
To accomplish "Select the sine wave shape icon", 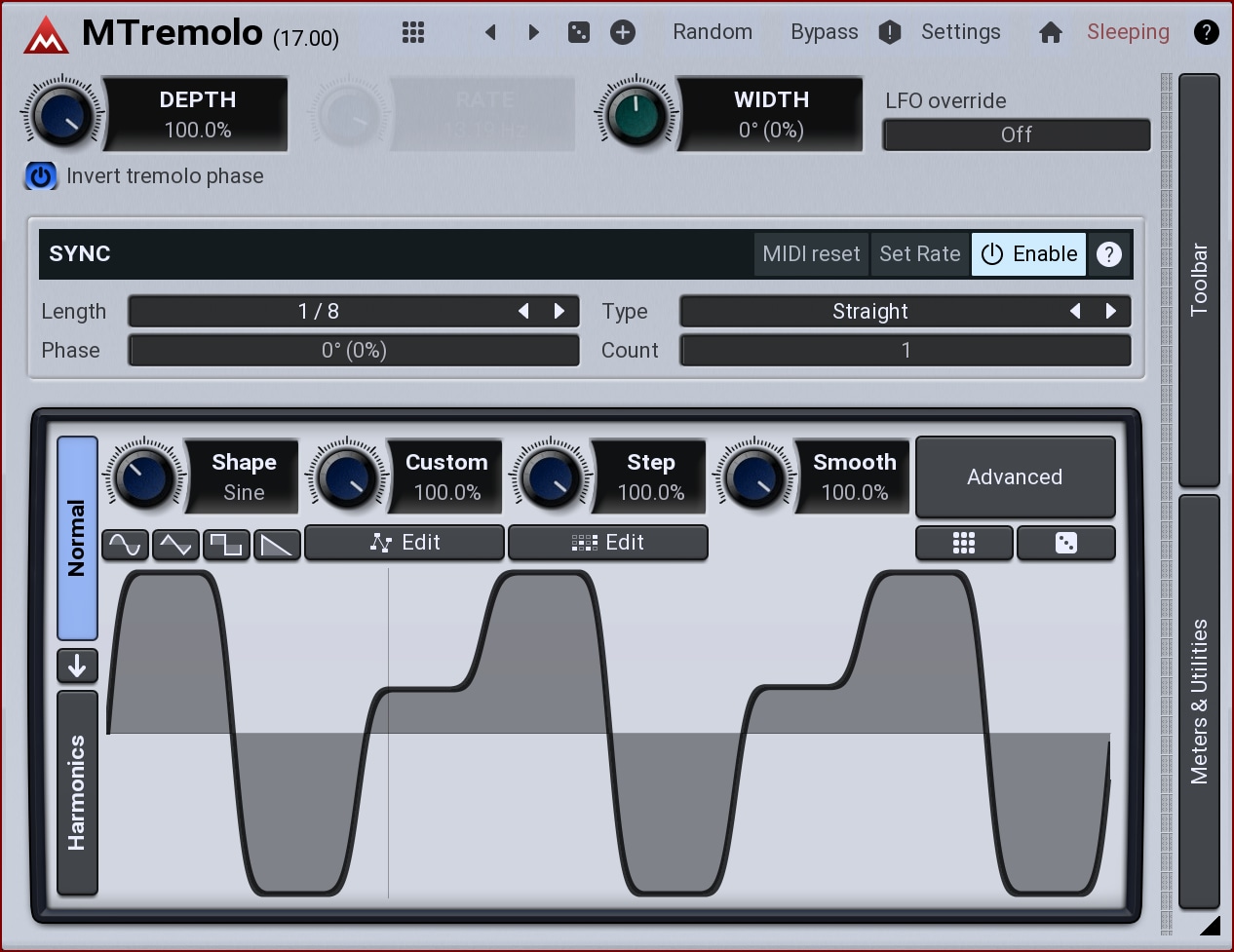I will [126, 544].
